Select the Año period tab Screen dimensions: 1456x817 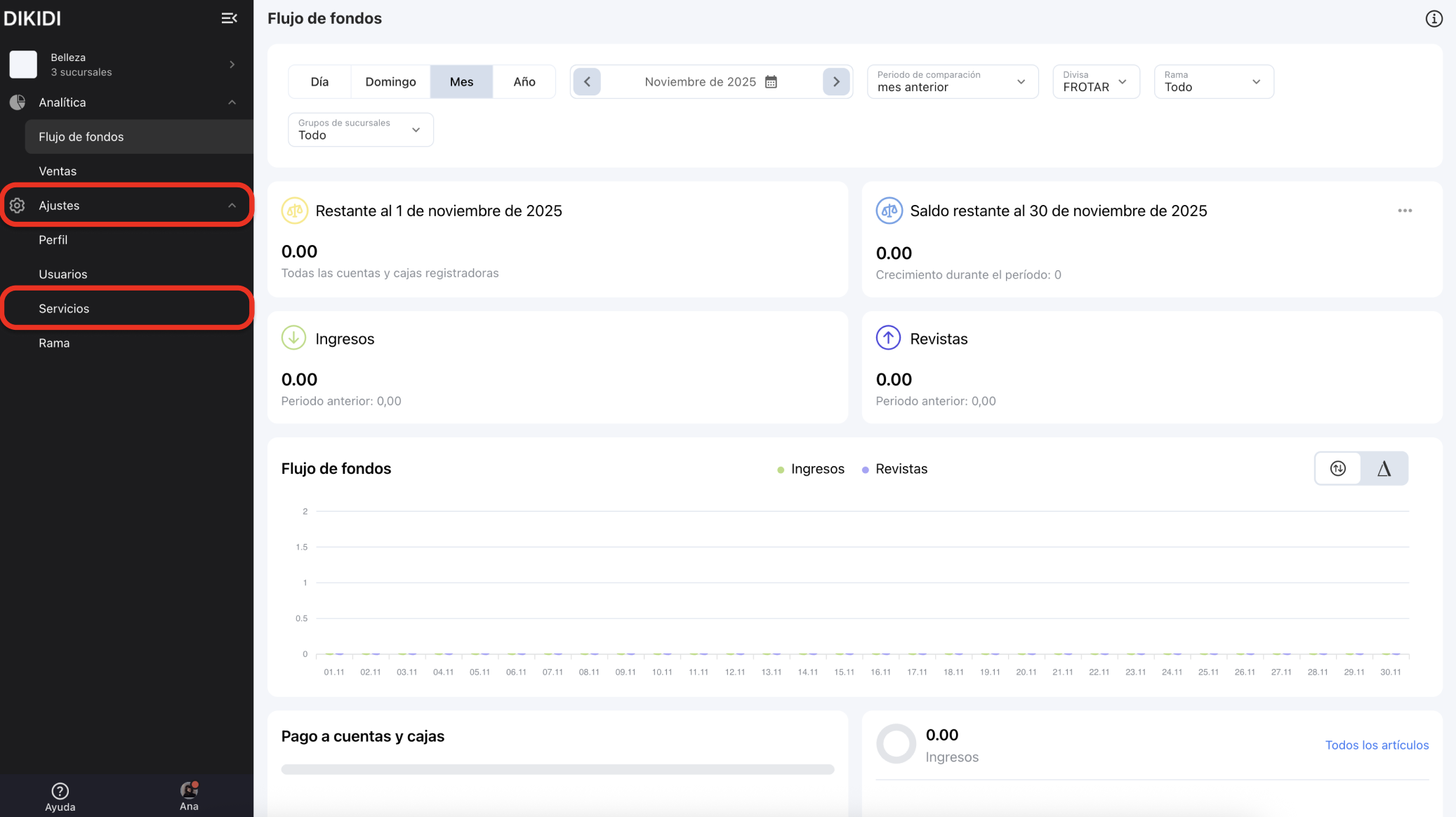[x=524, y=82]
